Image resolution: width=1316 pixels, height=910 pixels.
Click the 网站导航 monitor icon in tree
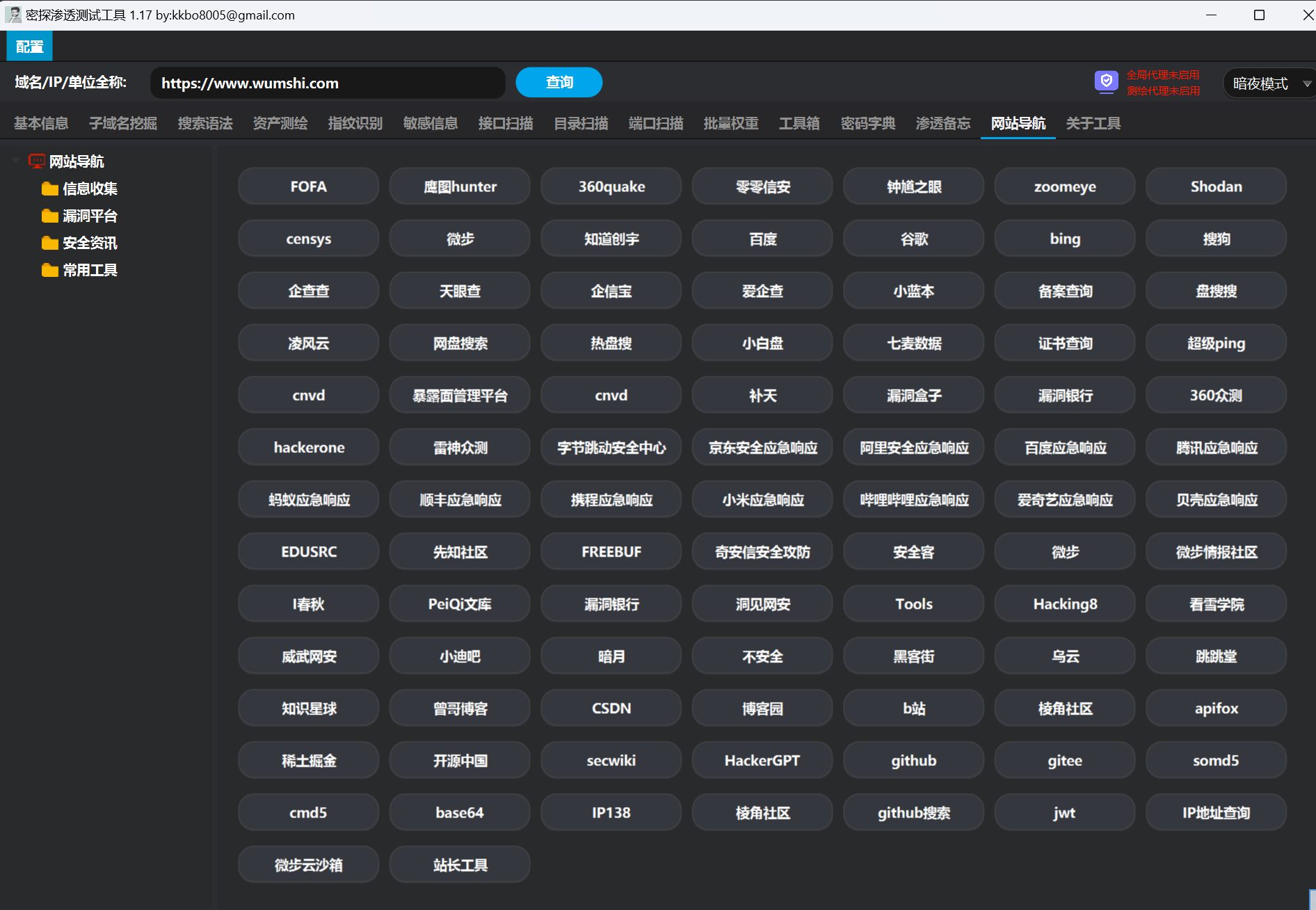click(37, 161)
